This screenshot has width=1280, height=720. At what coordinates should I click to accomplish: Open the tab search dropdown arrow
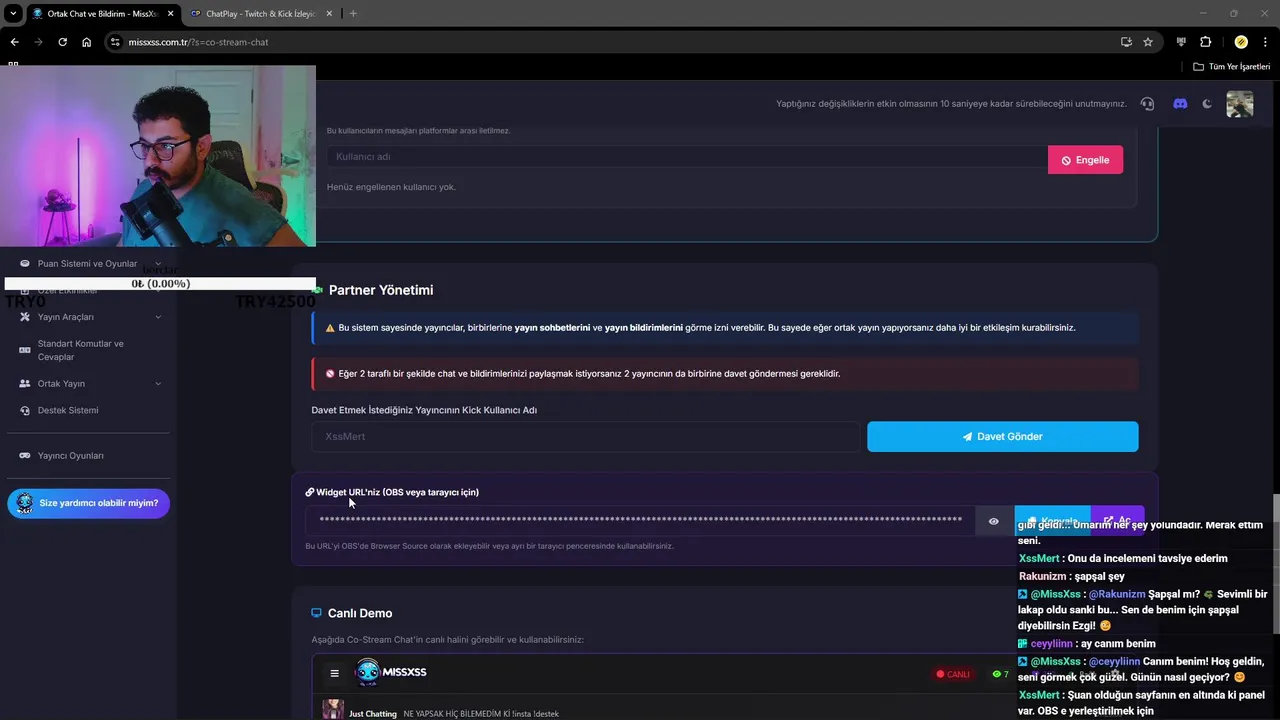pyautogui.click(x=13, y=13)
